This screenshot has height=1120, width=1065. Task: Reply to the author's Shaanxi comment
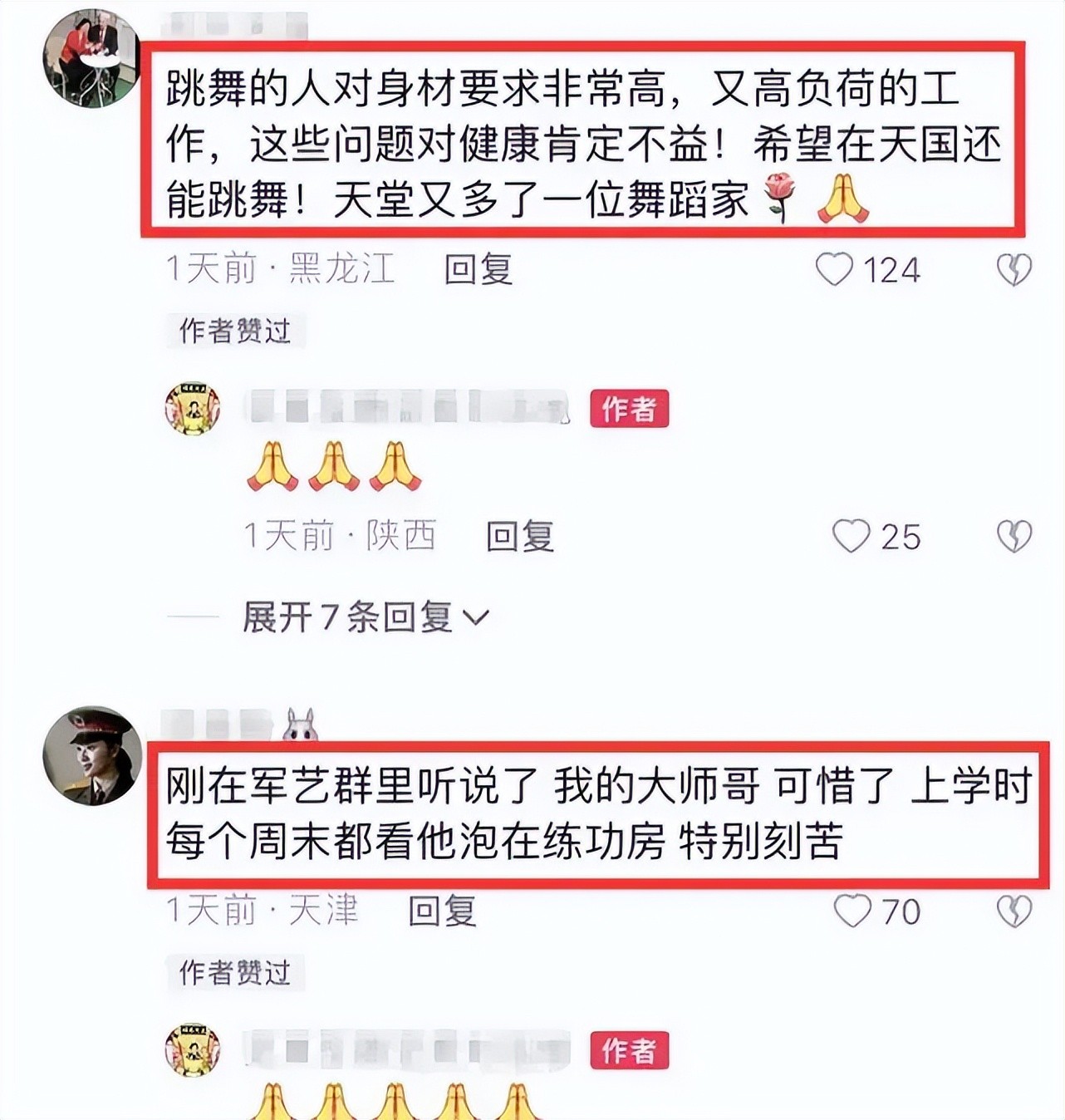point(520,536)
